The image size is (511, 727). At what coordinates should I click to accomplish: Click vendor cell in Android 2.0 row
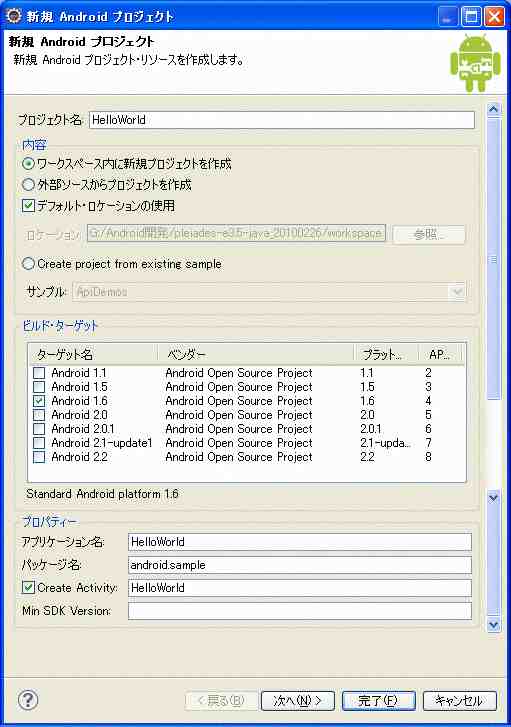239,415
